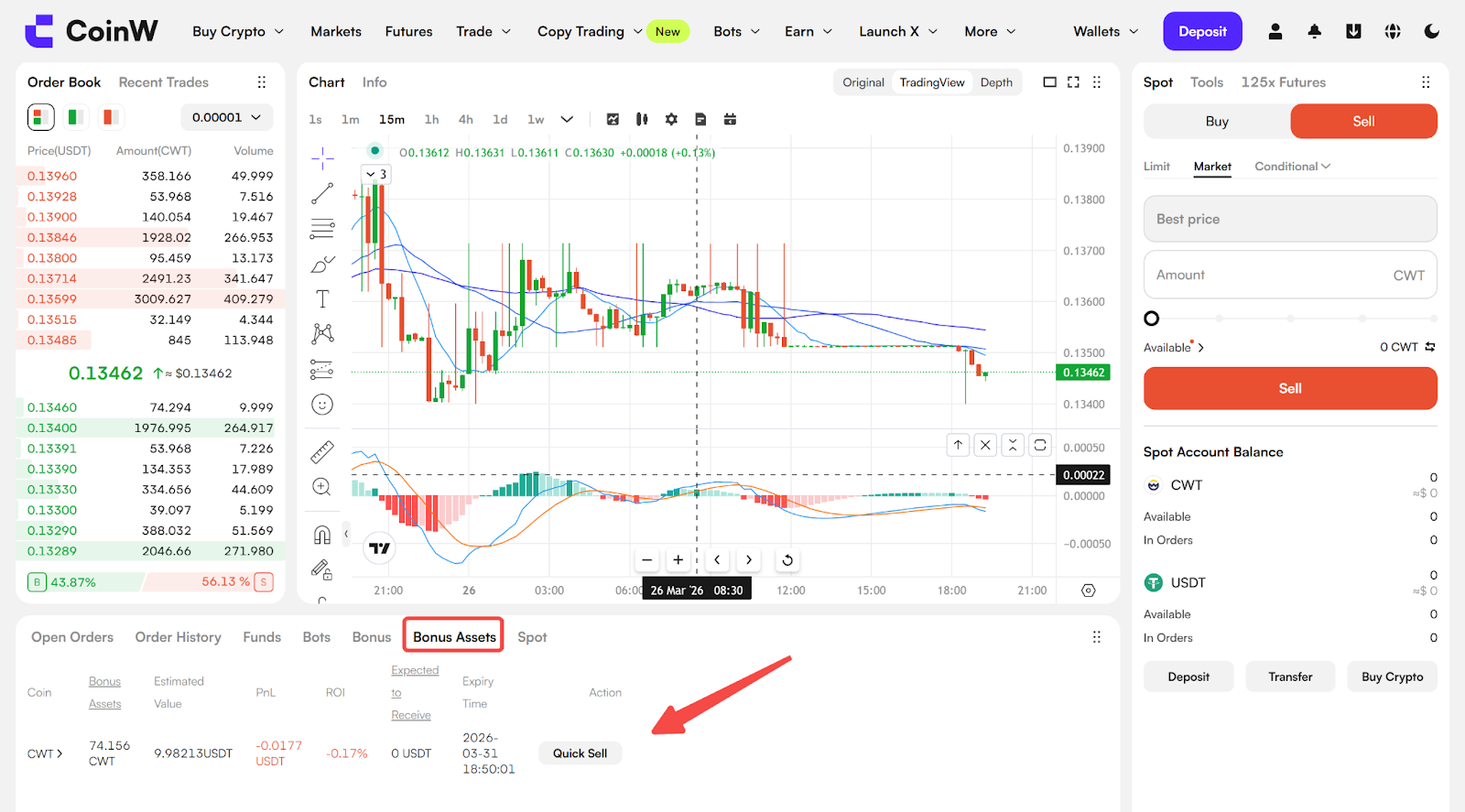Open the Fibonacci retracement lines tool
Viewport: 1465px width, 812px height.
322,229
